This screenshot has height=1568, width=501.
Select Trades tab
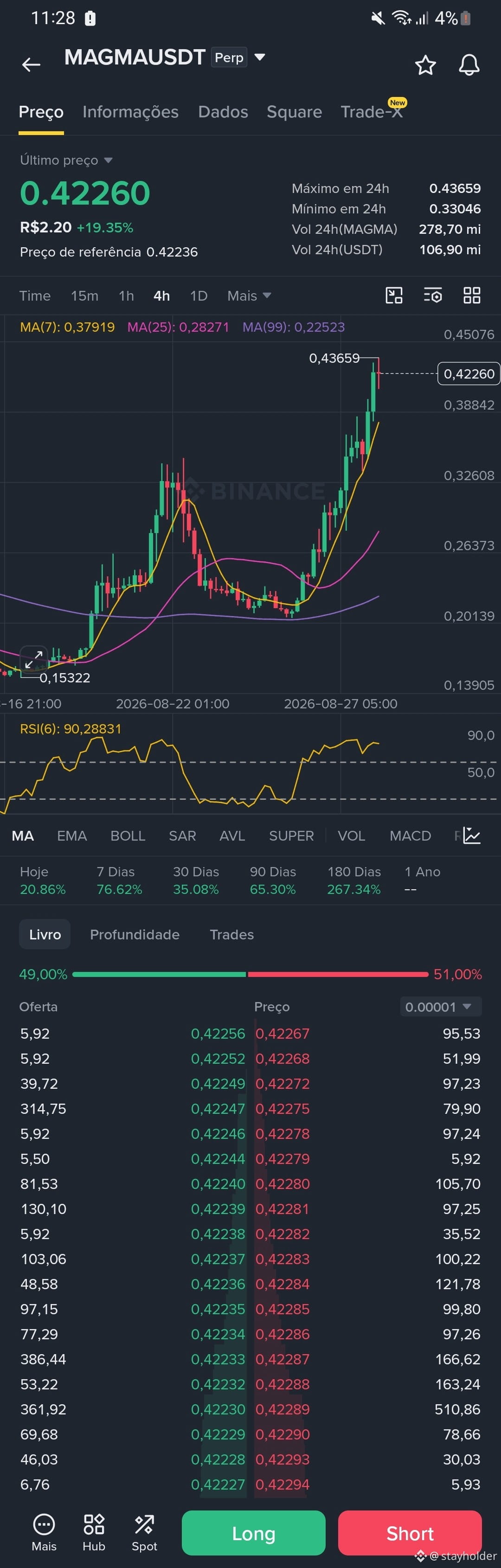click(x=231, y=934)
